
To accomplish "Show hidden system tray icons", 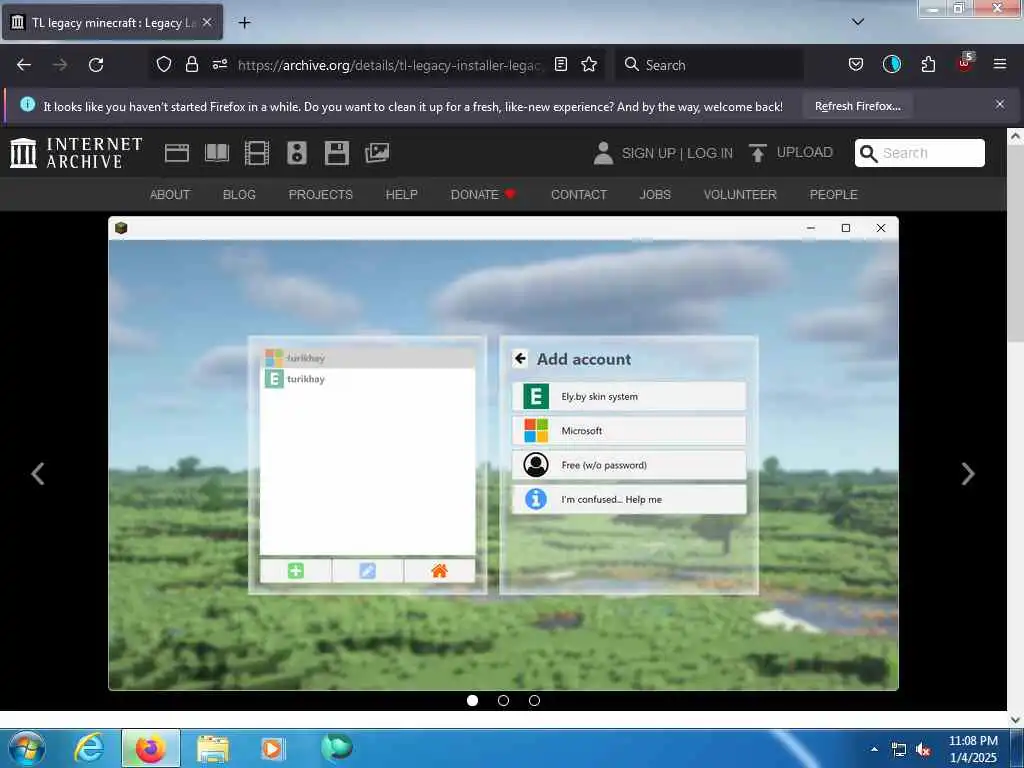I will [874, 749].
